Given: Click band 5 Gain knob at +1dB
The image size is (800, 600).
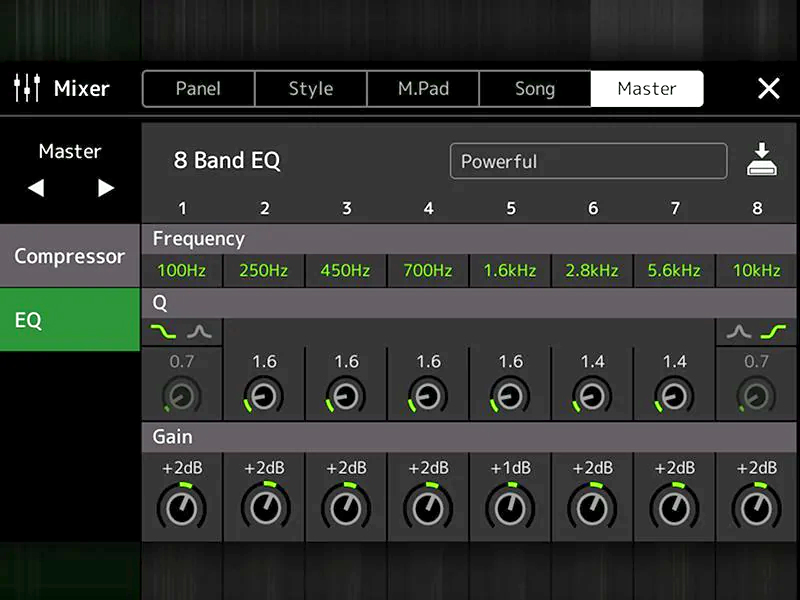Looking at the screenshot, I should (510, 507).
